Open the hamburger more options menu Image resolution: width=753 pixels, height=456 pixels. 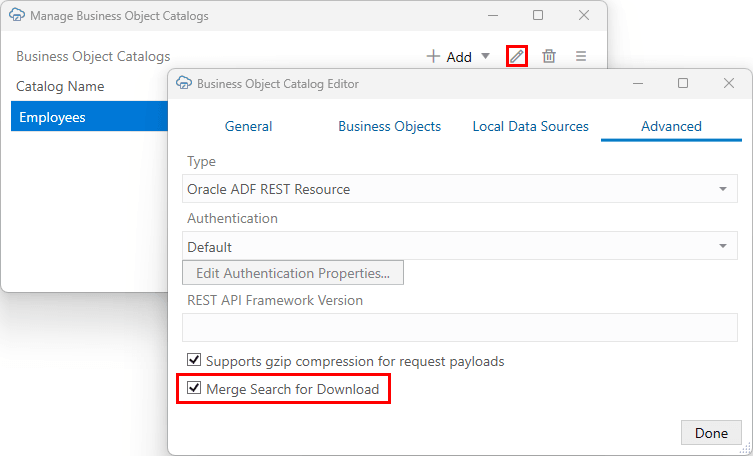pos(581,56)
